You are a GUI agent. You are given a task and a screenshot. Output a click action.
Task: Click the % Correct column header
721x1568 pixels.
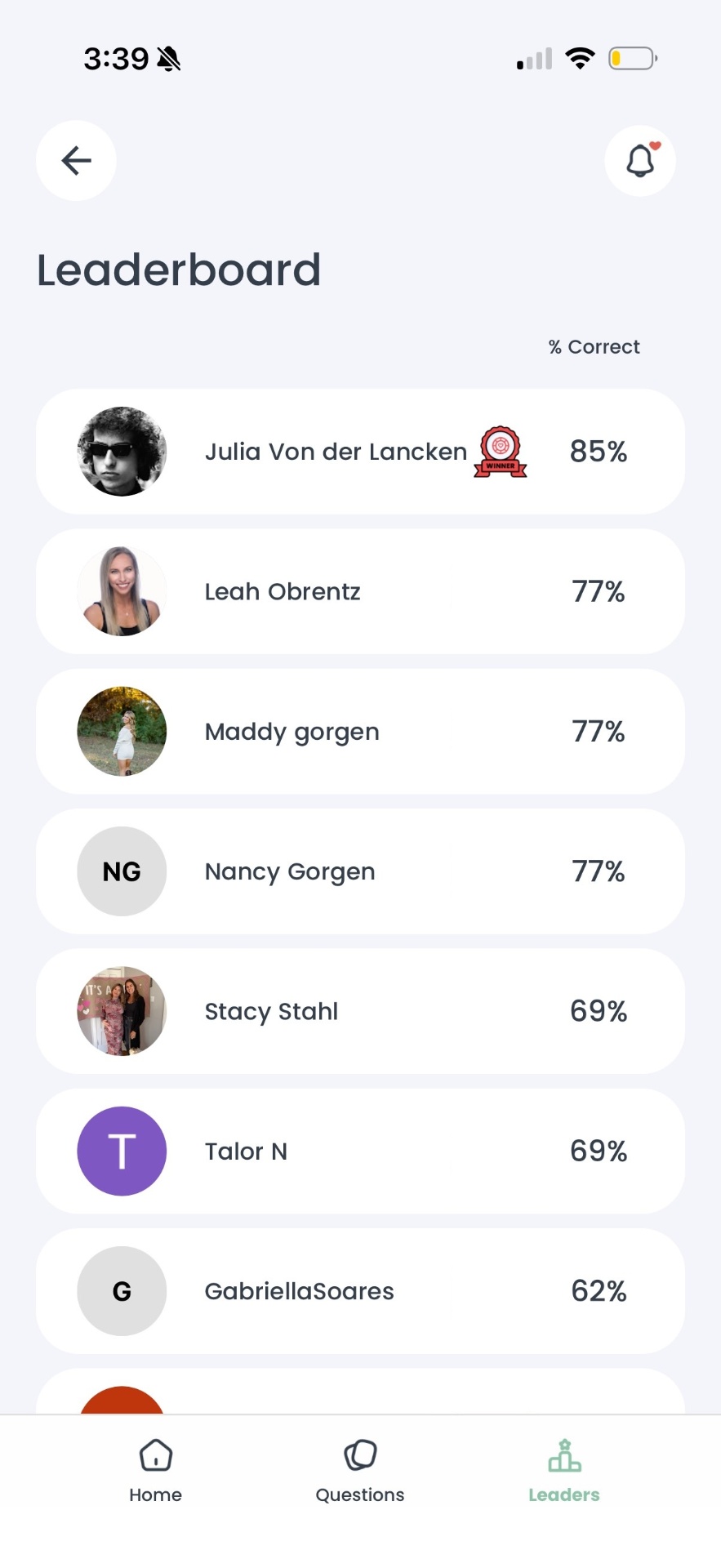[594, 347]
